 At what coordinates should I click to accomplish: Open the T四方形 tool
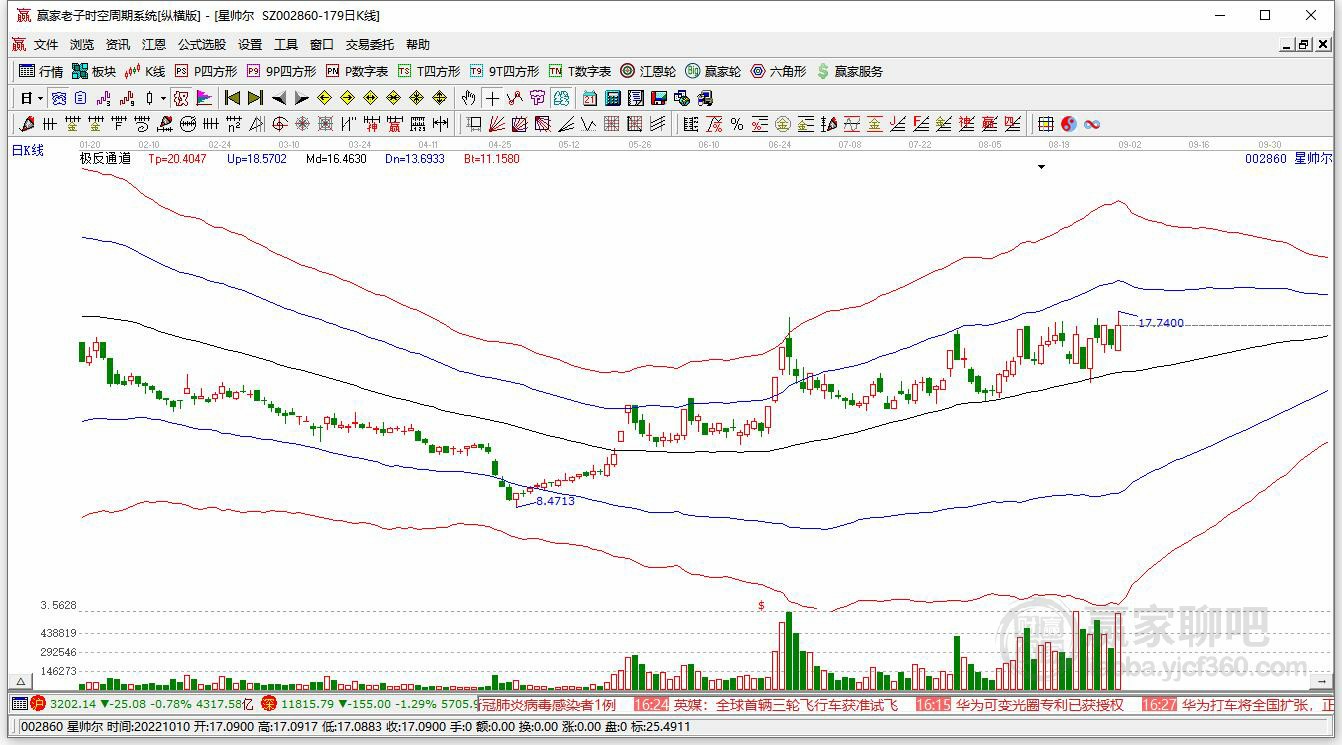coord(429,71)
